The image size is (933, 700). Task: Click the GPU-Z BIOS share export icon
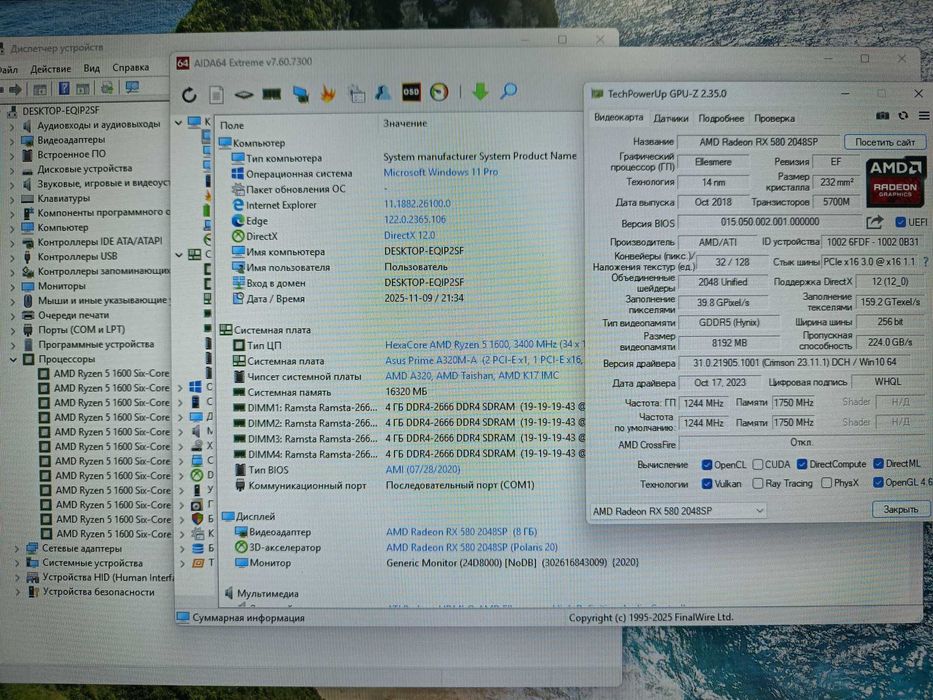click(x=875, y=223)
